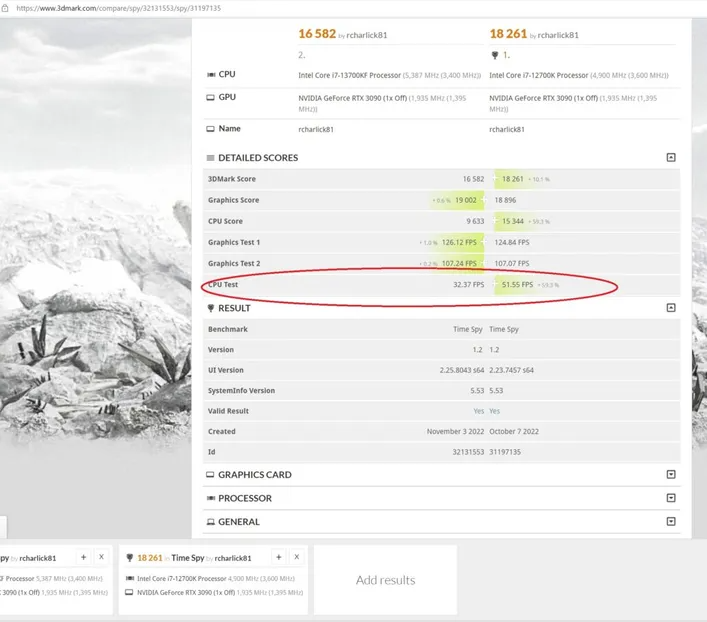The width and height of the screenshot is (707, 622).
Task: Click UI Version 2.23.7457 s64
Action: pos(511,370)
